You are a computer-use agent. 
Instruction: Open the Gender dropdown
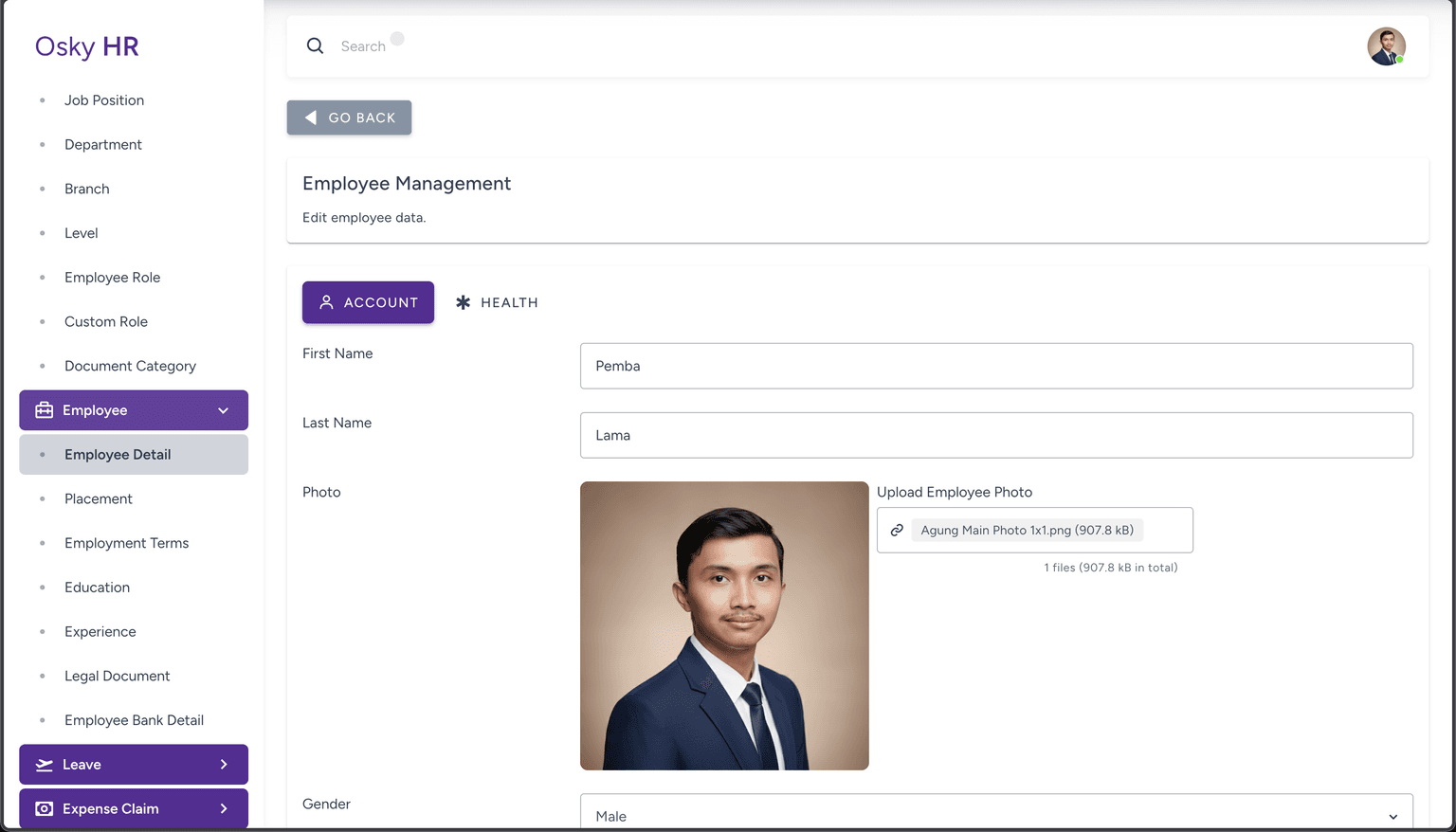(x=995, y=815)
